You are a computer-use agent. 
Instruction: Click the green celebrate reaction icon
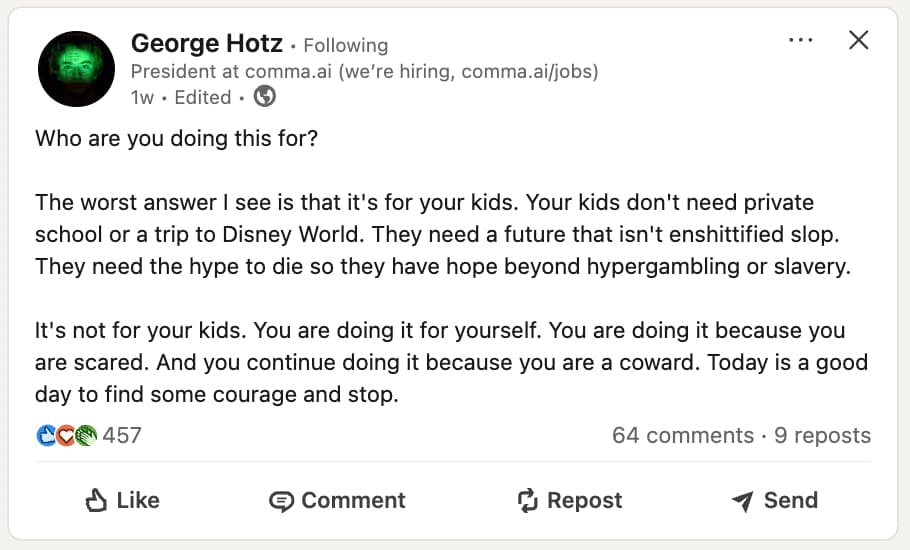coord(85,436)
